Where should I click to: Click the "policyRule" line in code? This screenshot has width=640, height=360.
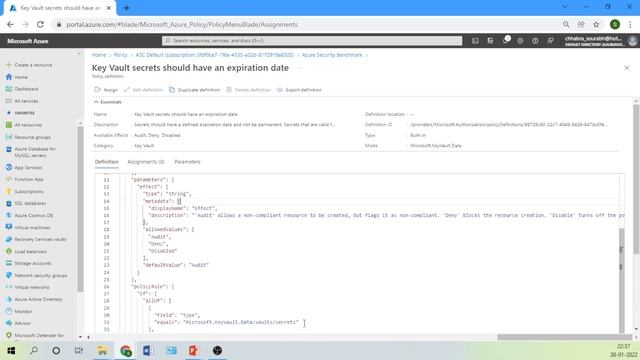[153, 287]
